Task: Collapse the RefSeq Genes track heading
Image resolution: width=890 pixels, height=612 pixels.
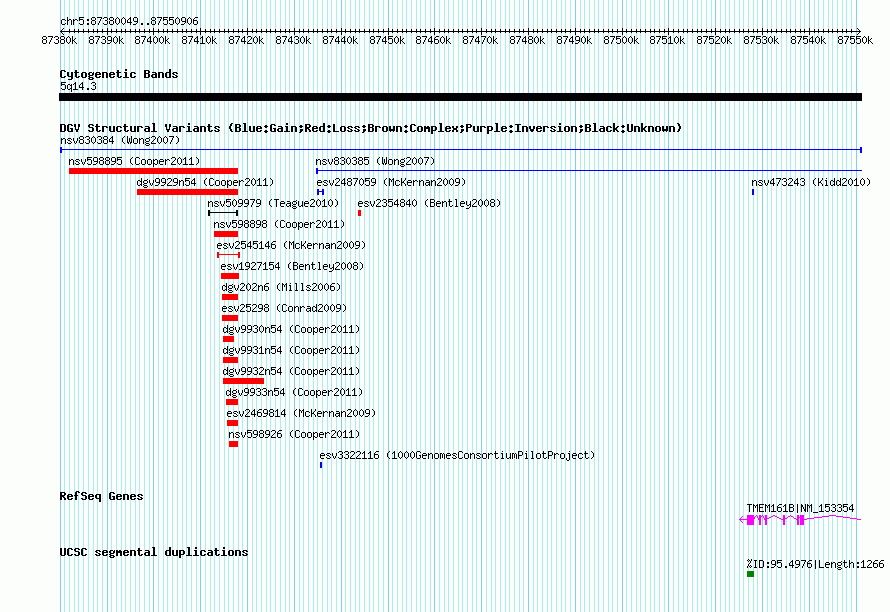Action: pyautogui.click(x=101, y=496)
